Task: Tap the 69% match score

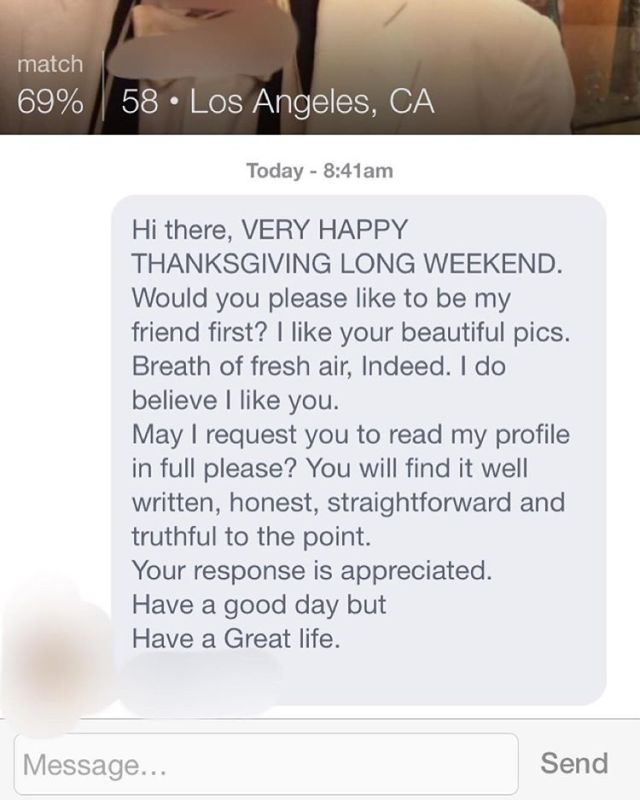Action: tap(49, 104)
